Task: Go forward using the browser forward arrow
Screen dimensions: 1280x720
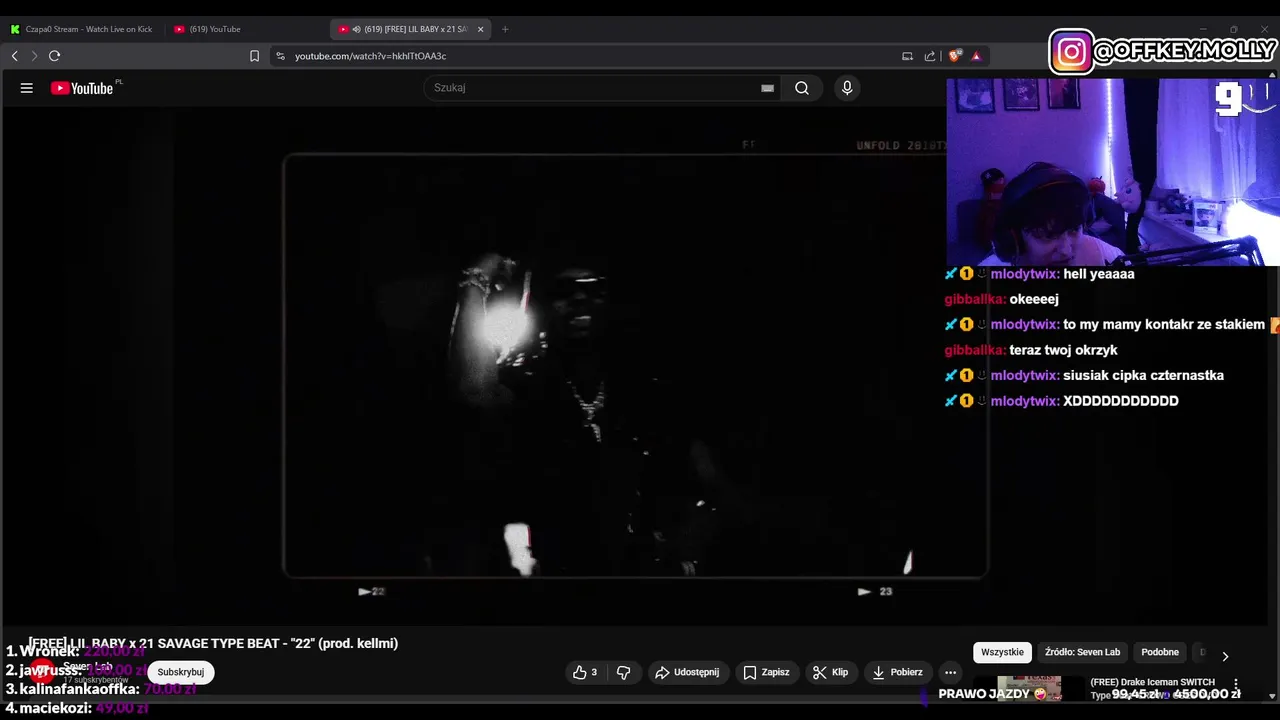Action: (34, 56)
